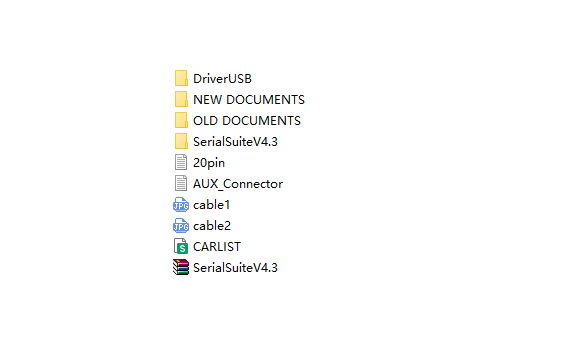
Task: Select the CARLIST file name
Action: click(217, 247)
